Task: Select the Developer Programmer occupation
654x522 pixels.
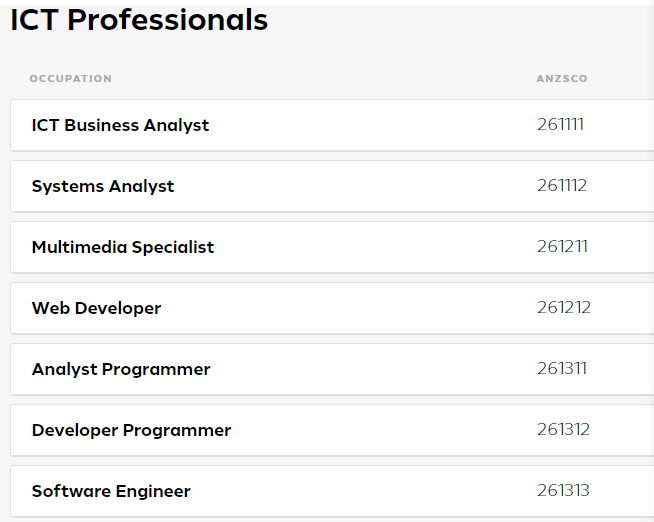Action: [x=131, y=430]
